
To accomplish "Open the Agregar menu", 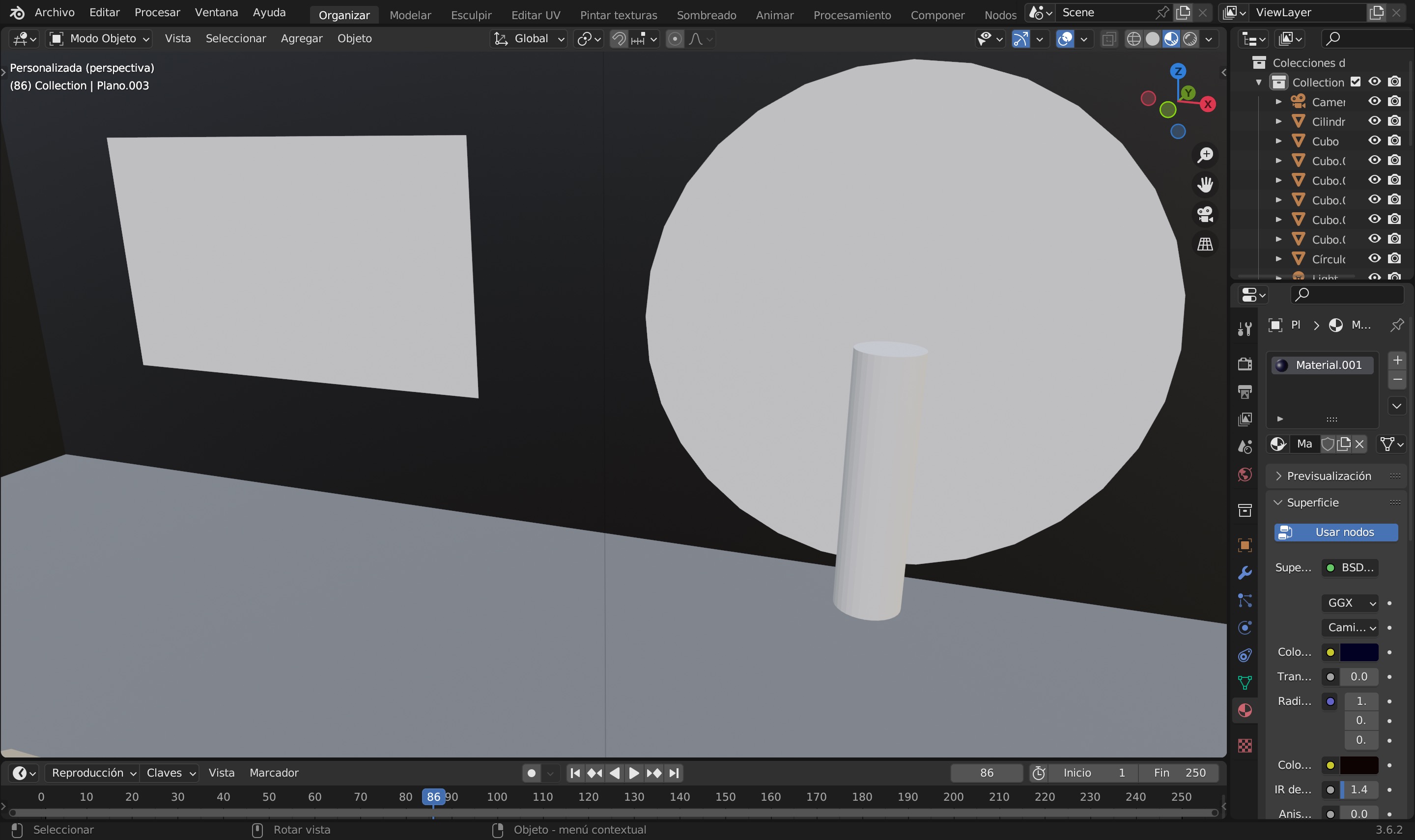I will pyautogui.click(x=301, y=38).
